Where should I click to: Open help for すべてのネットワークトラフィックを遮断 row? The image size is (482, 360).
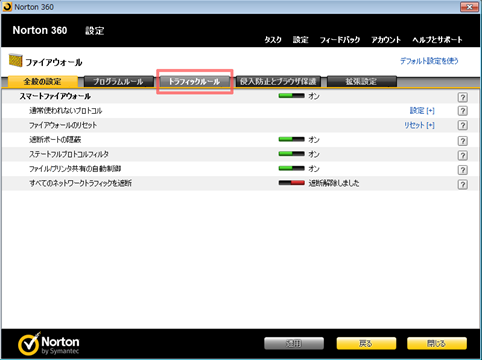tap(462, 184)
